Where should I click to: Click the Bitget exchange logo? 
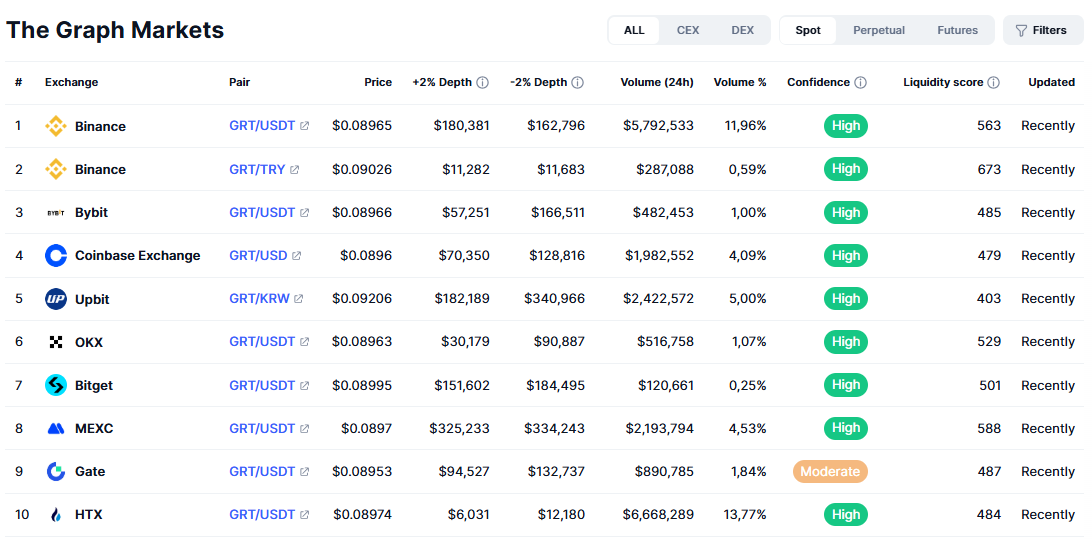(x=56, y=385)
